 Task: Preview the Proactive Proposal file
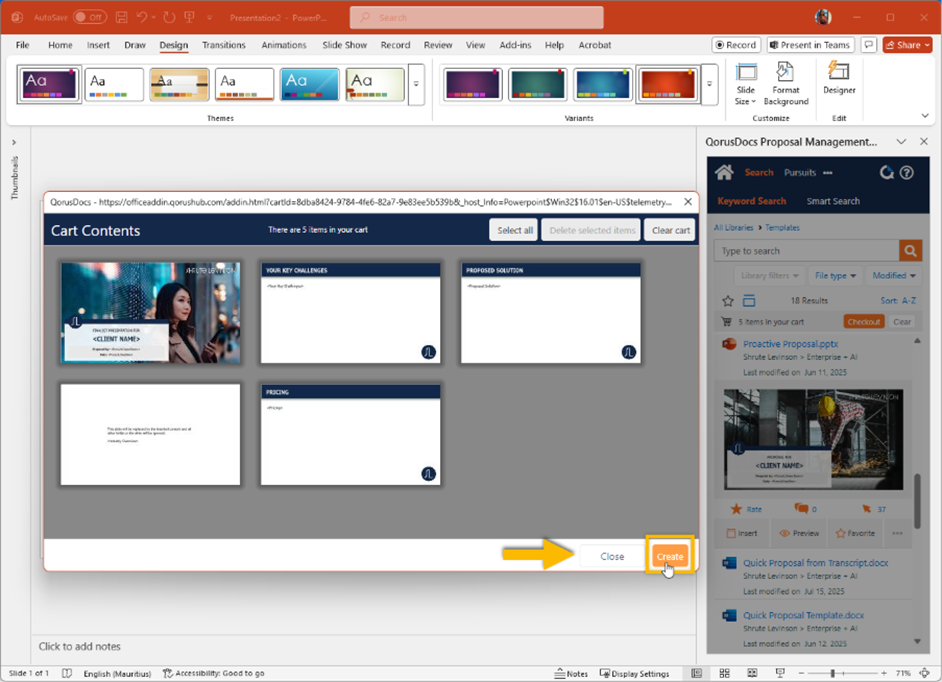[x=799, y=533]
